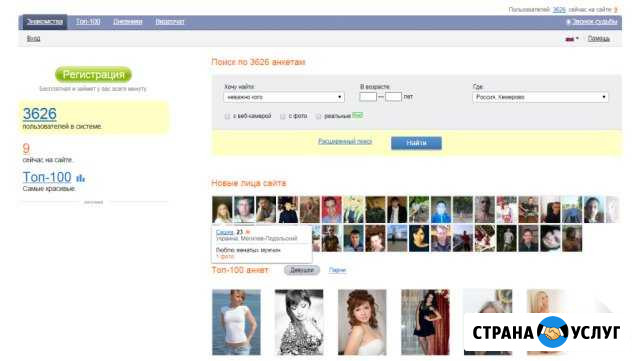Click the maximum age input field
This screenshot has width=640, height=361.
point(393,97)
